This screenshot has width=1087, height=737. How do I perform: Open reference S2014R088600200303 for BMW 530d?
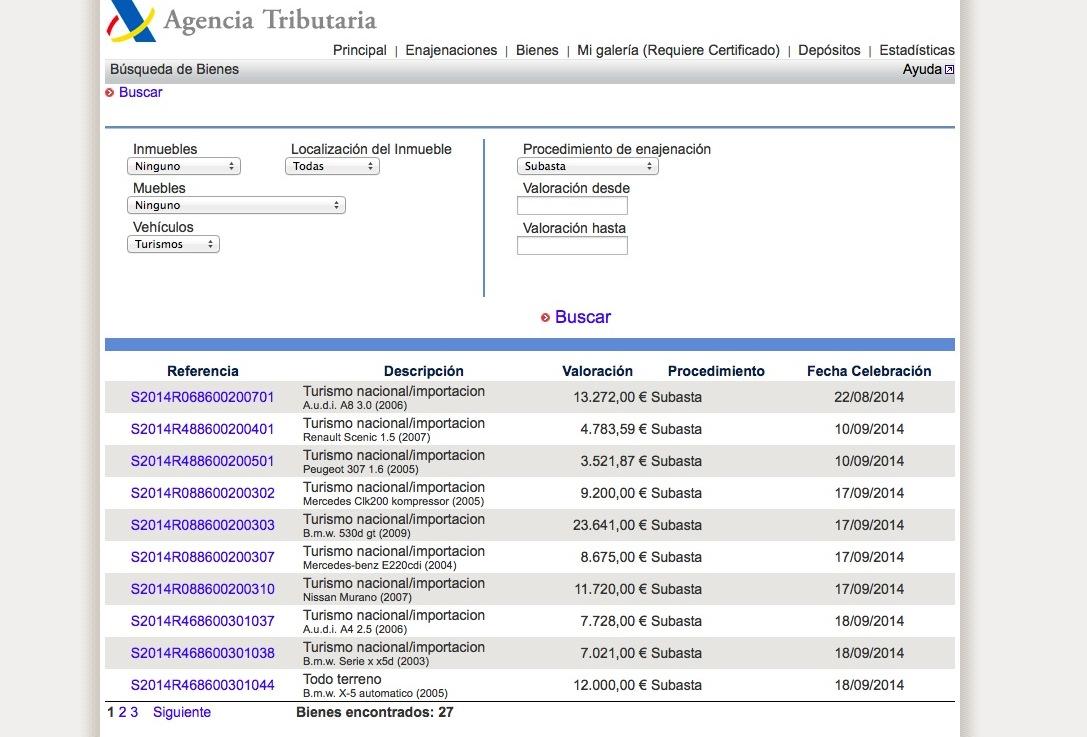coord(202,525)
